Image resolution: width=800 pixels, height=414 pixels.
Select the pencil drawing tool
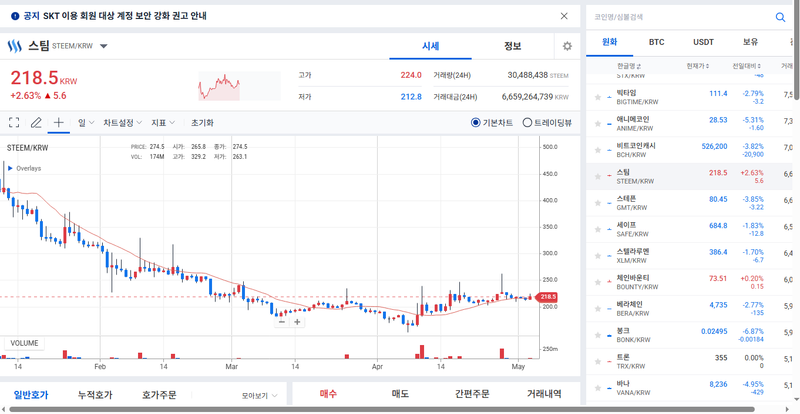[x=36, y=123]
